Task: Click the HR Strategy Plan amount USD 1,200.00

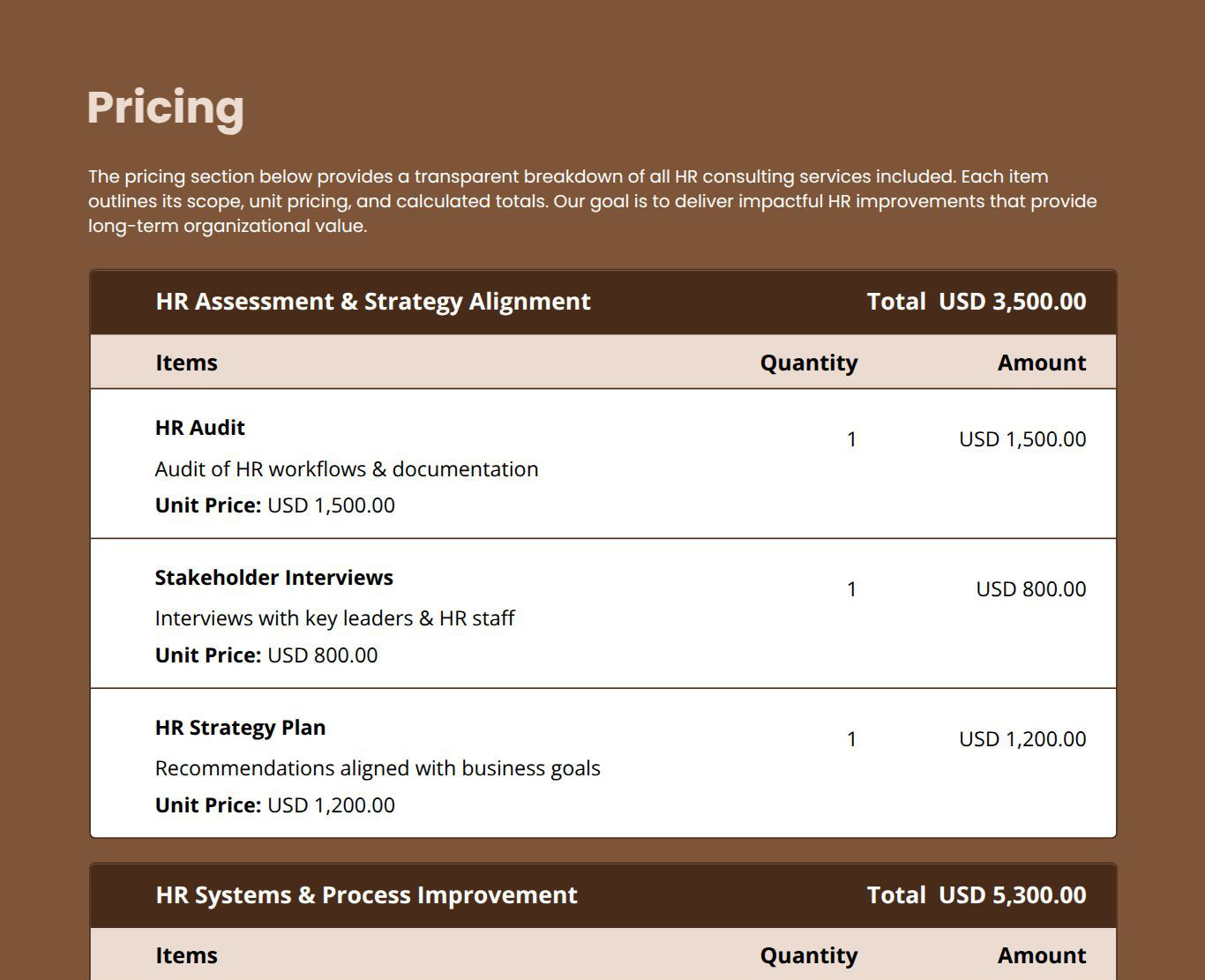Action: click(x=1023, y=739)
